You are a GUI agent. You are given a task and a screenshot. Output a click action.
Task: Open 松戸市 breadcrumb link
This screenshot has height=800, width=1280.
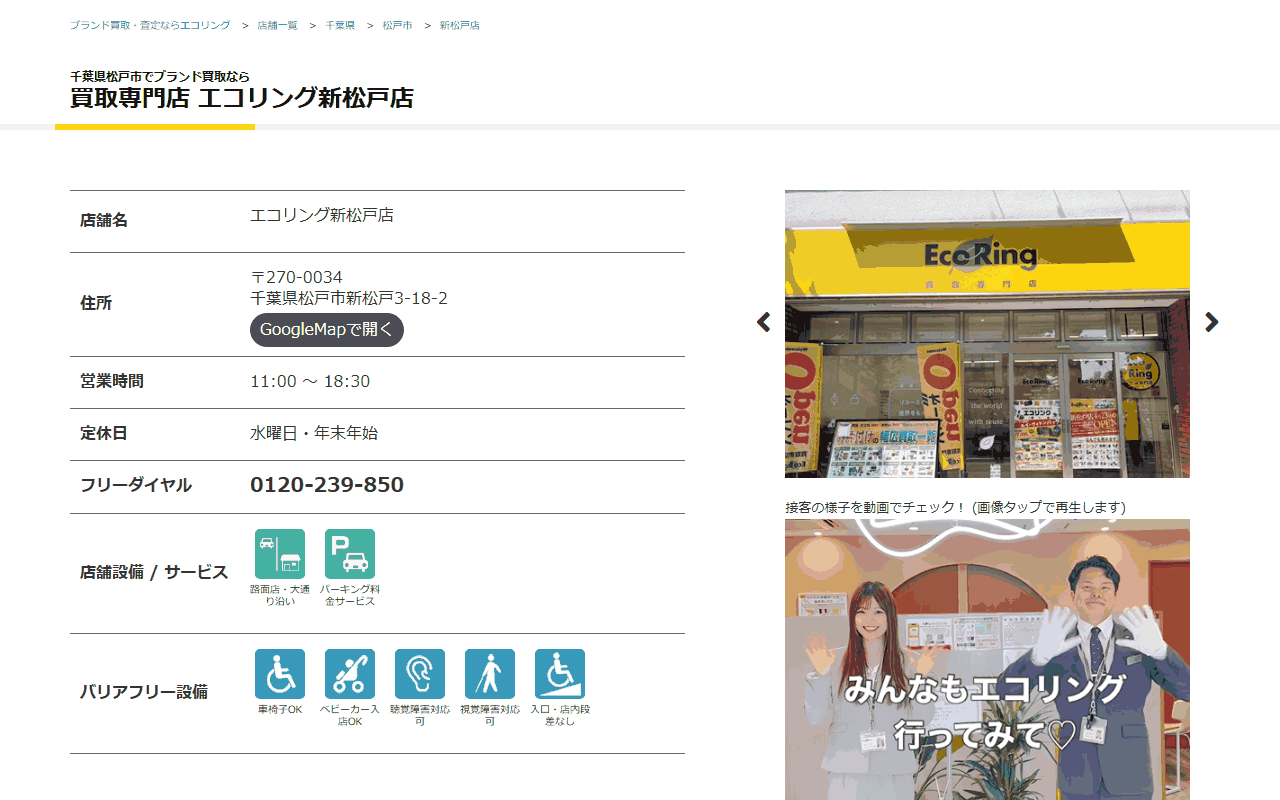tap(397, 25)
